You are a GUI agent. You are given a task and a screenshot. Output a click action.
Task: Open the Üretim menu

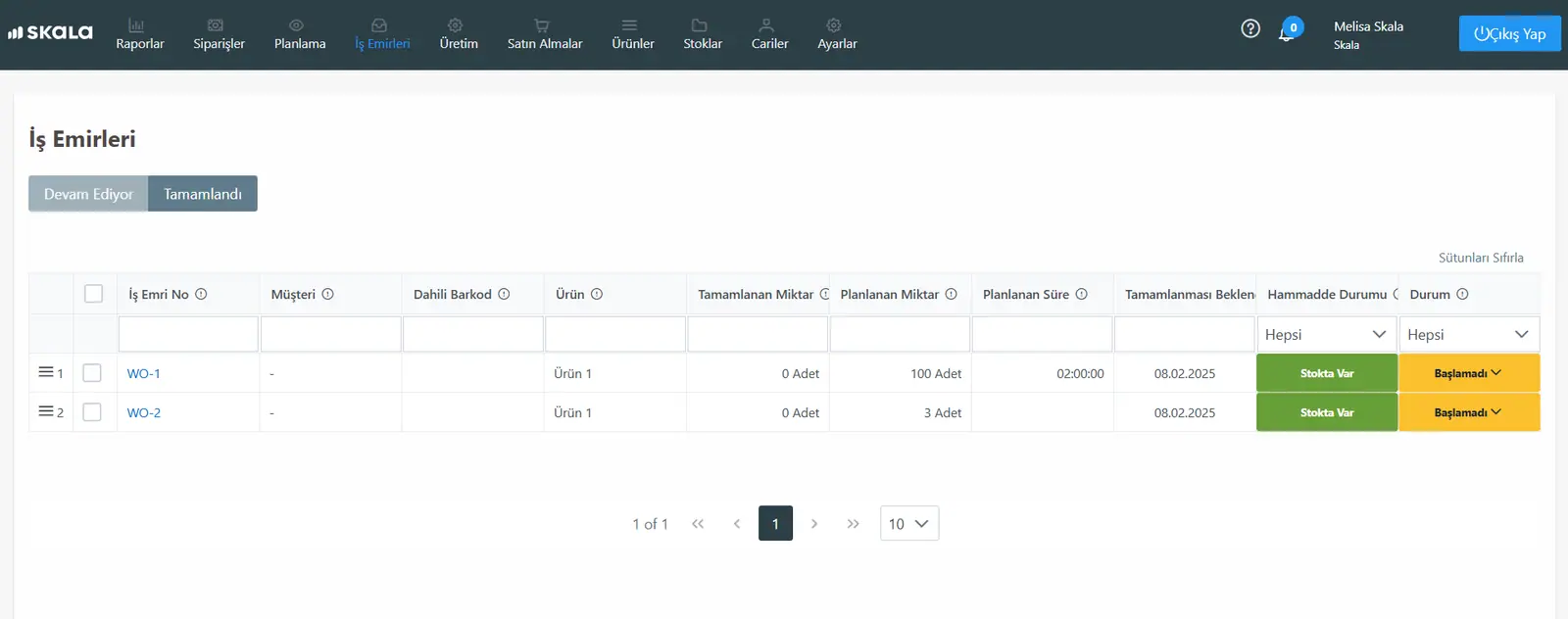pyautogui.click(x=459, y=34)
